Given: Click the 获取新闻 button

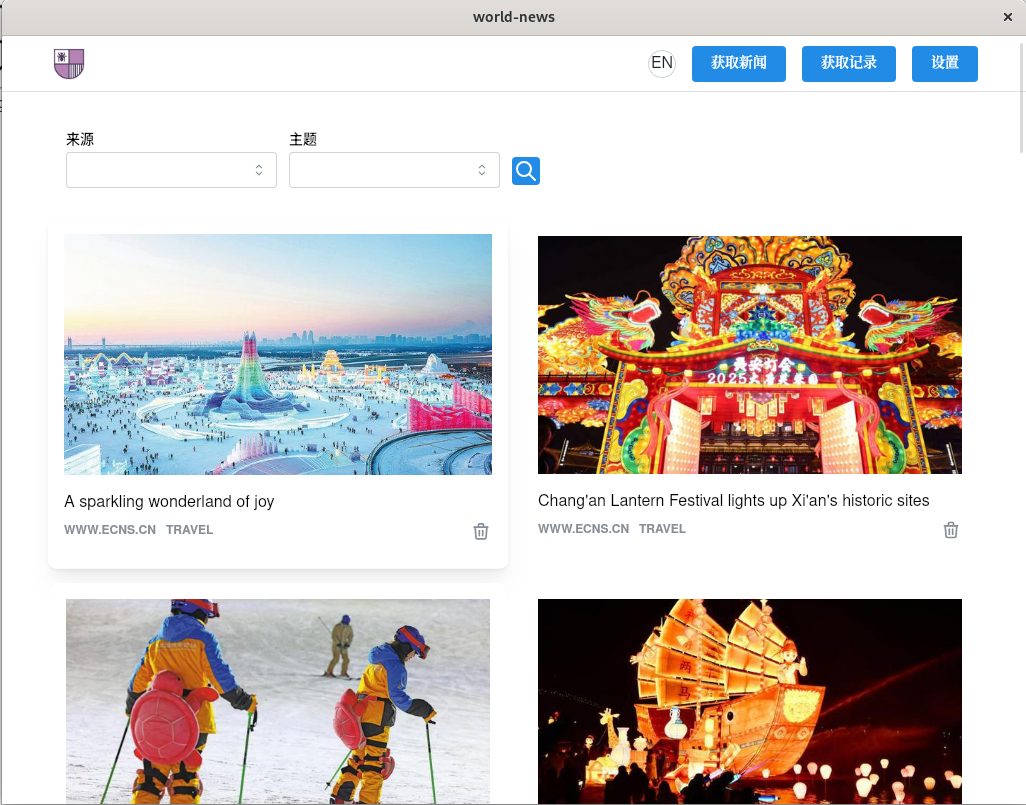Looking at the screenshot, I should (739, 63).
